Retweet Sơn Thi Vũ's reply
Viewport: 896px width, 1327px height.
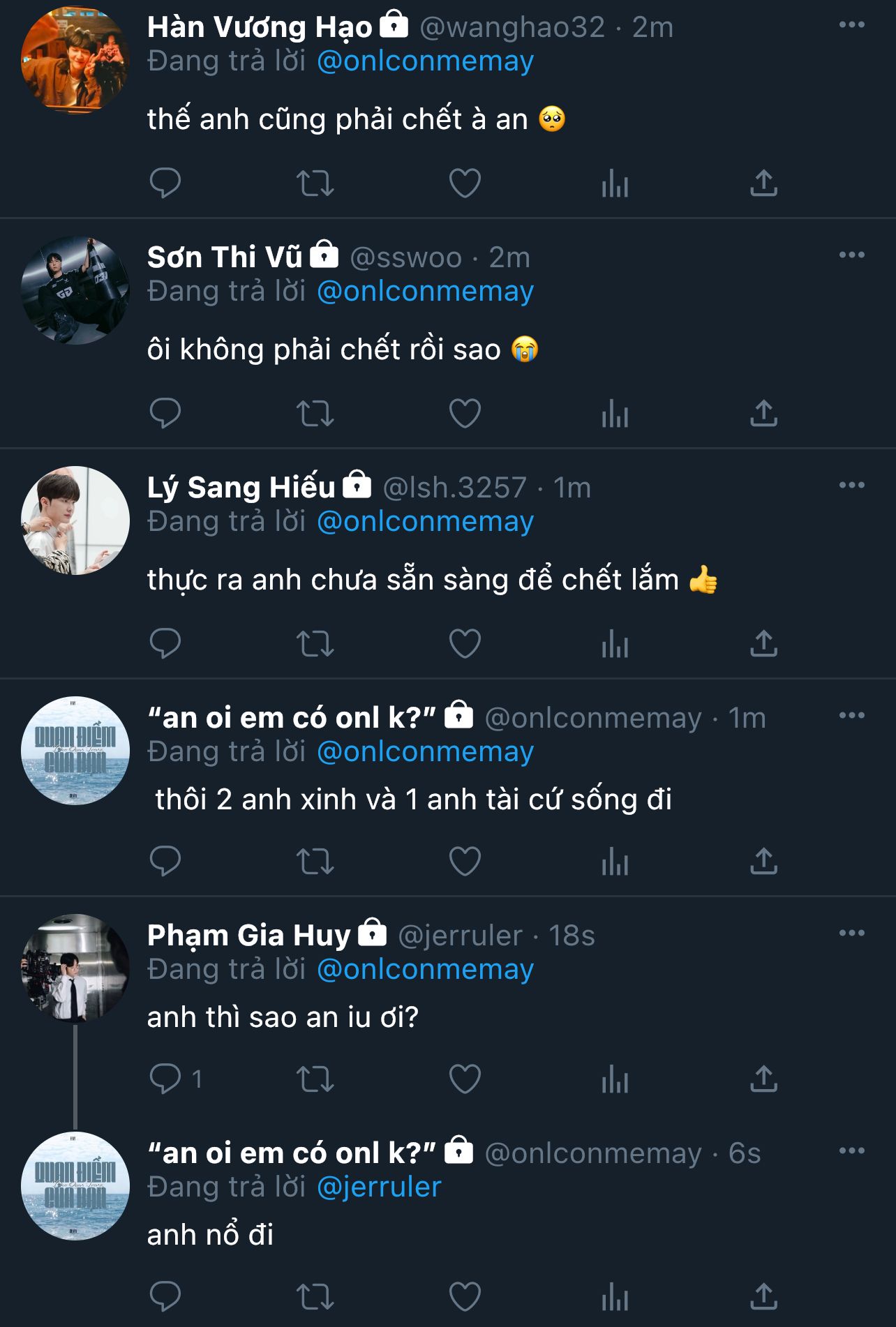[315, 413]
